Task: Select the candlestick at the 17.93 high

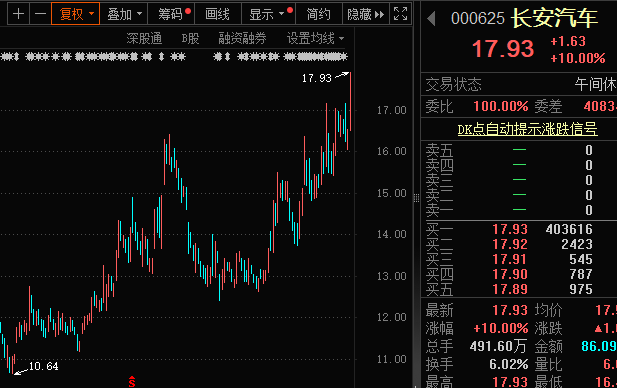Action: tap(350, 101)
